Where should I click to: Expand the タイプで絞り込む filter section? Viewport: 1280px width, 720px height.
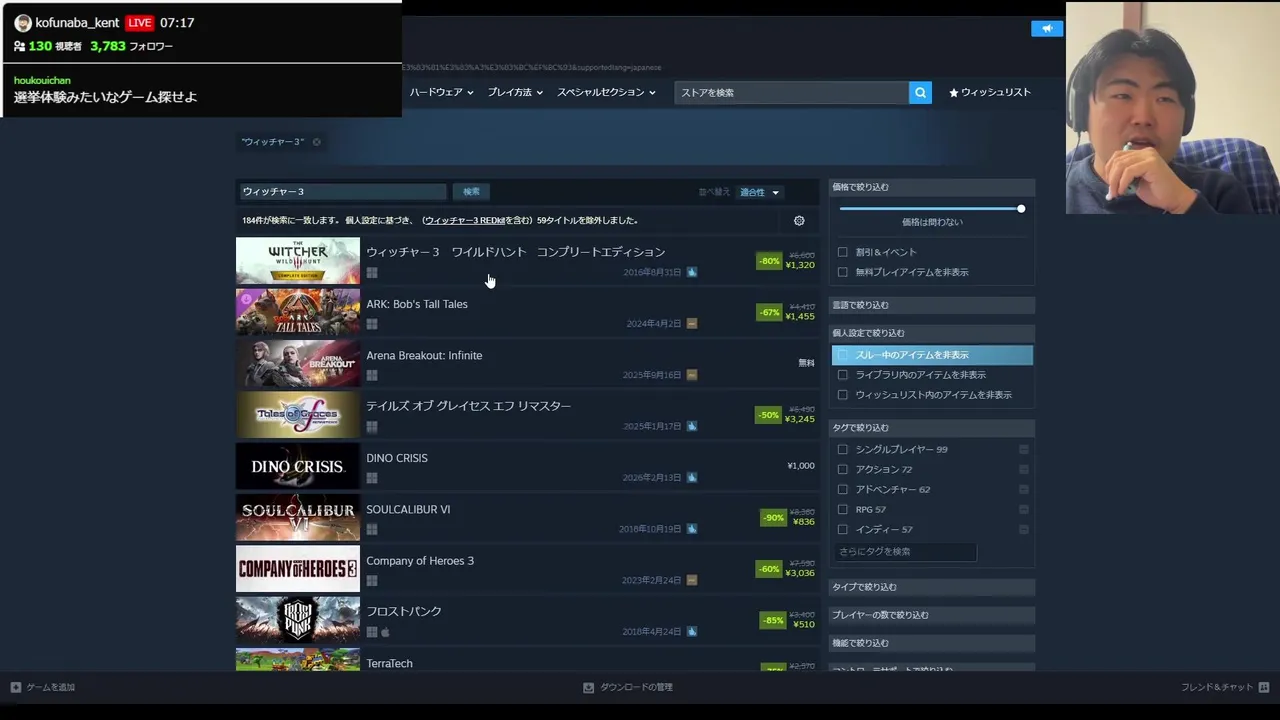point(932,587)
